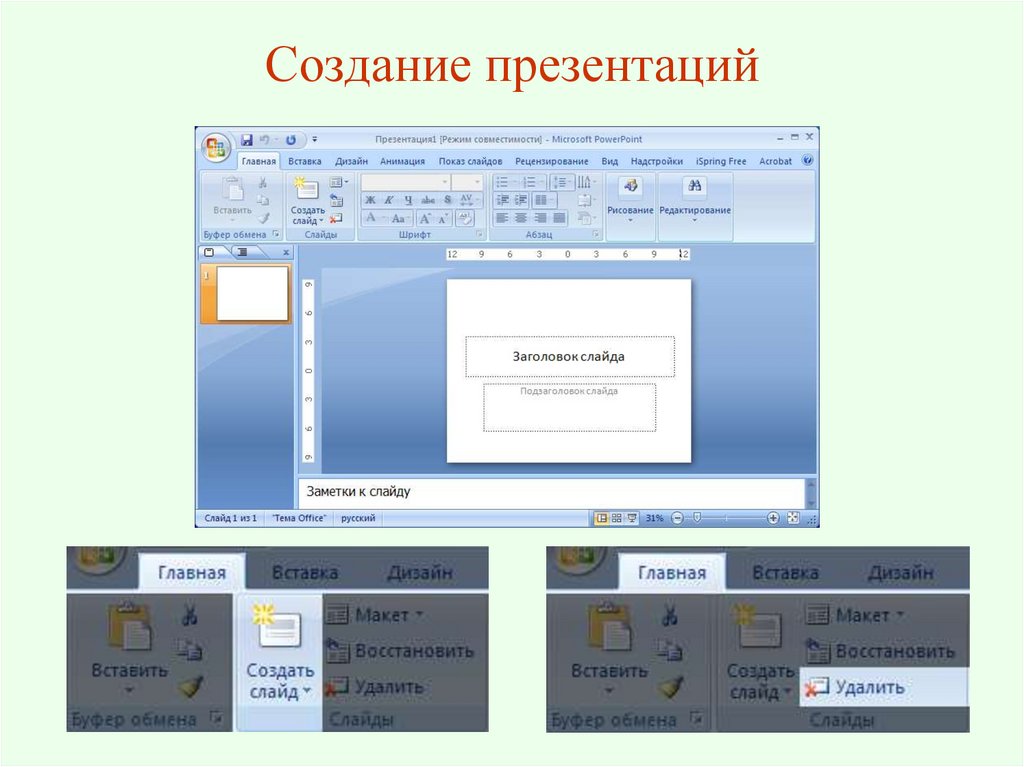
Task: Expand the Рисование drawing group
Action: pos(630,206)
